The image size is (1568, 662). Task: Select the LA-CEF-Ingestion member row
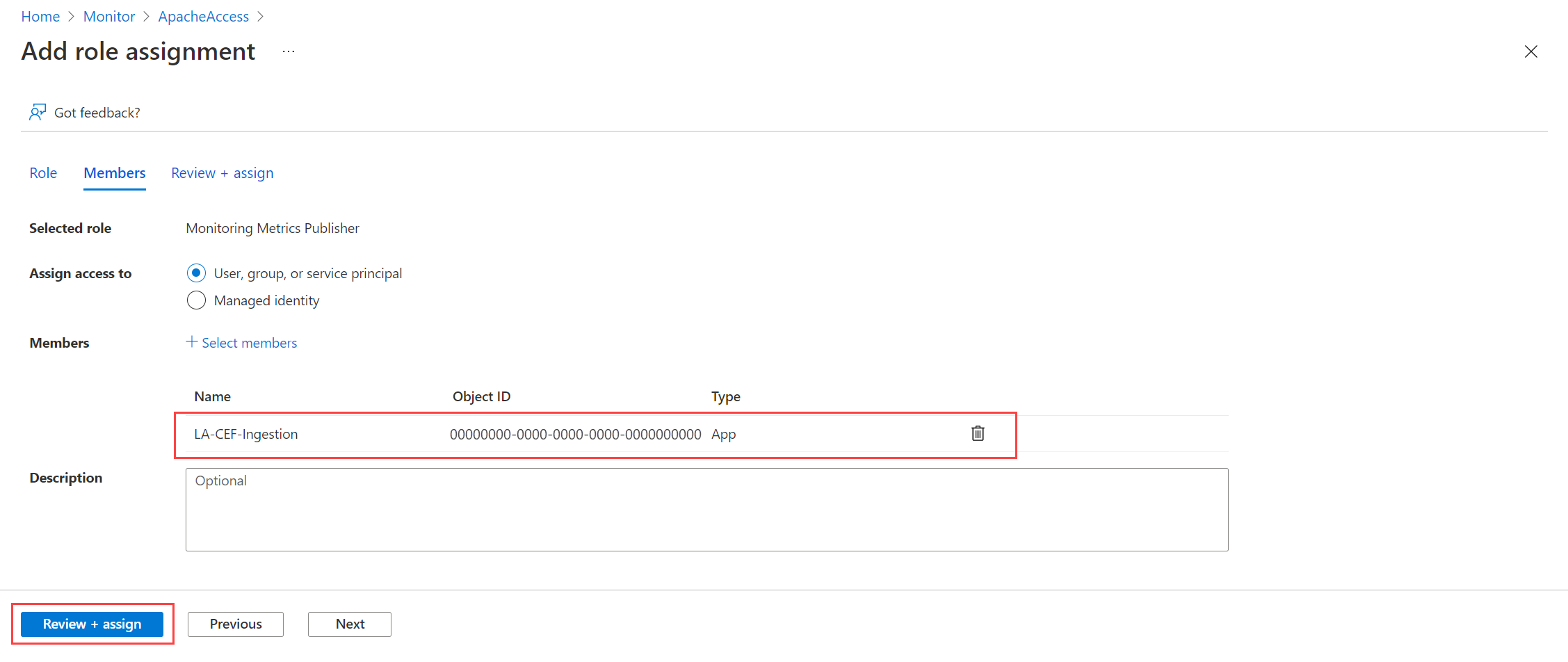[246, 433]
